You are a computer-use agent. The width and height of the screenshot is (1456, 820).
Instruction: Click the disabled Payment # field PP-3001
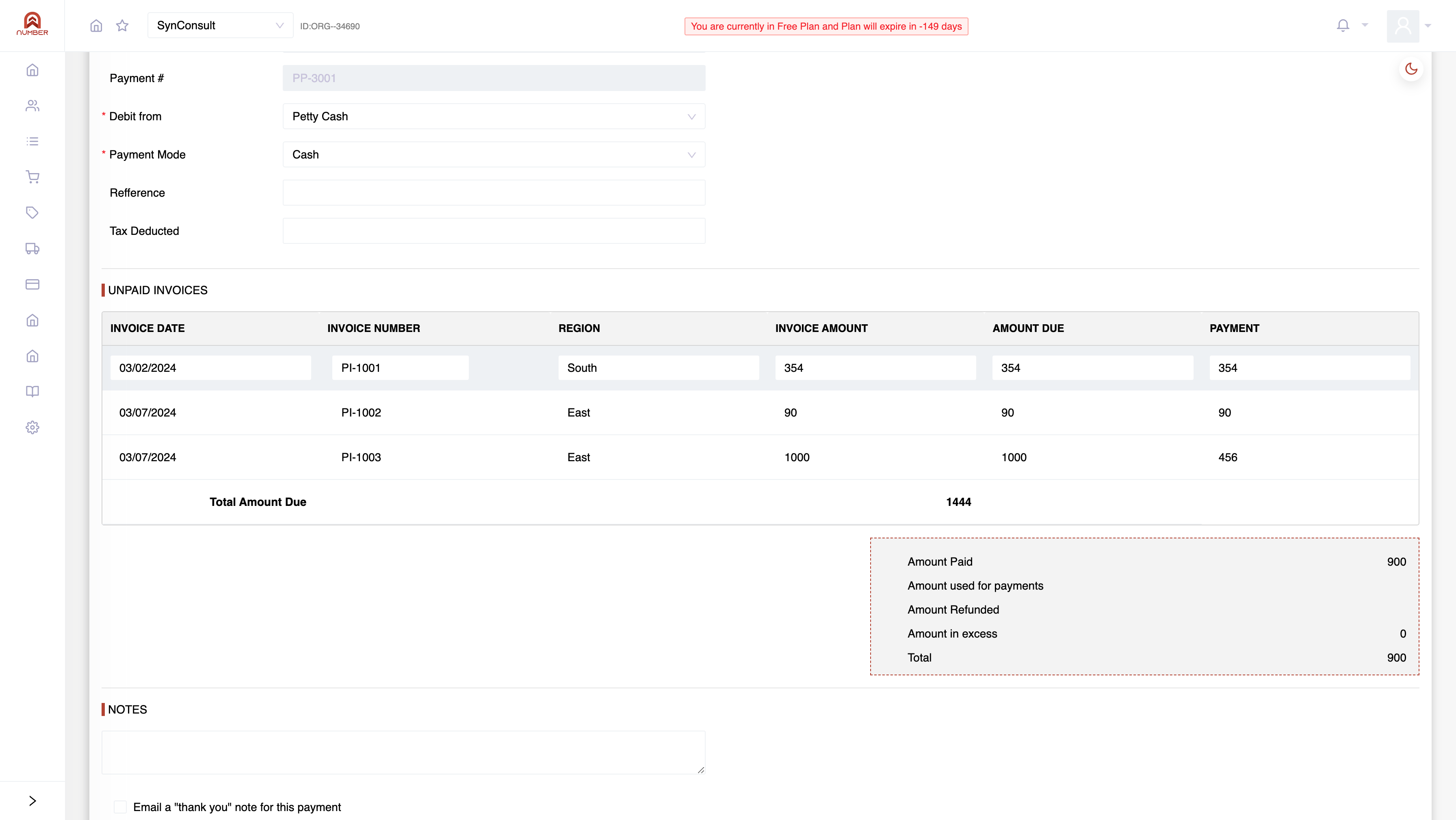[x=494, y=78]
